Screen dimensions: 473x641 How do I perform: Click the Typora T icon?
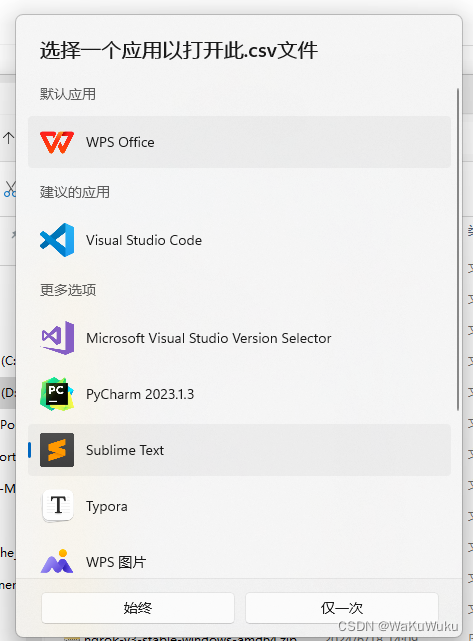58,506
